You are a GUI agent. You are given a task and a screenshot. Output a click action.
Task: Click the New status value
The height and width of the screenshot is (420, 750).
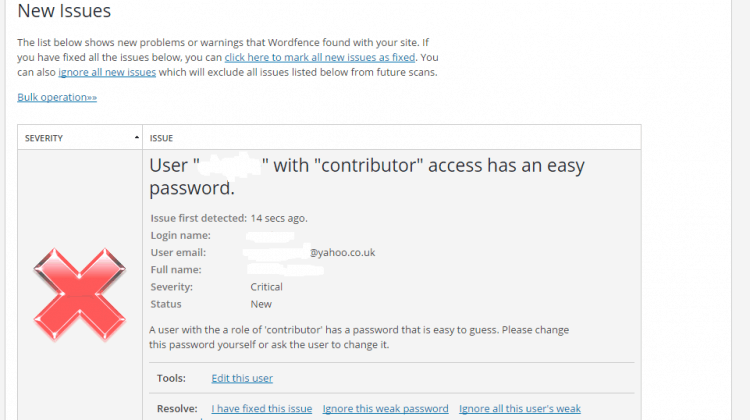(x=261, y=304)
